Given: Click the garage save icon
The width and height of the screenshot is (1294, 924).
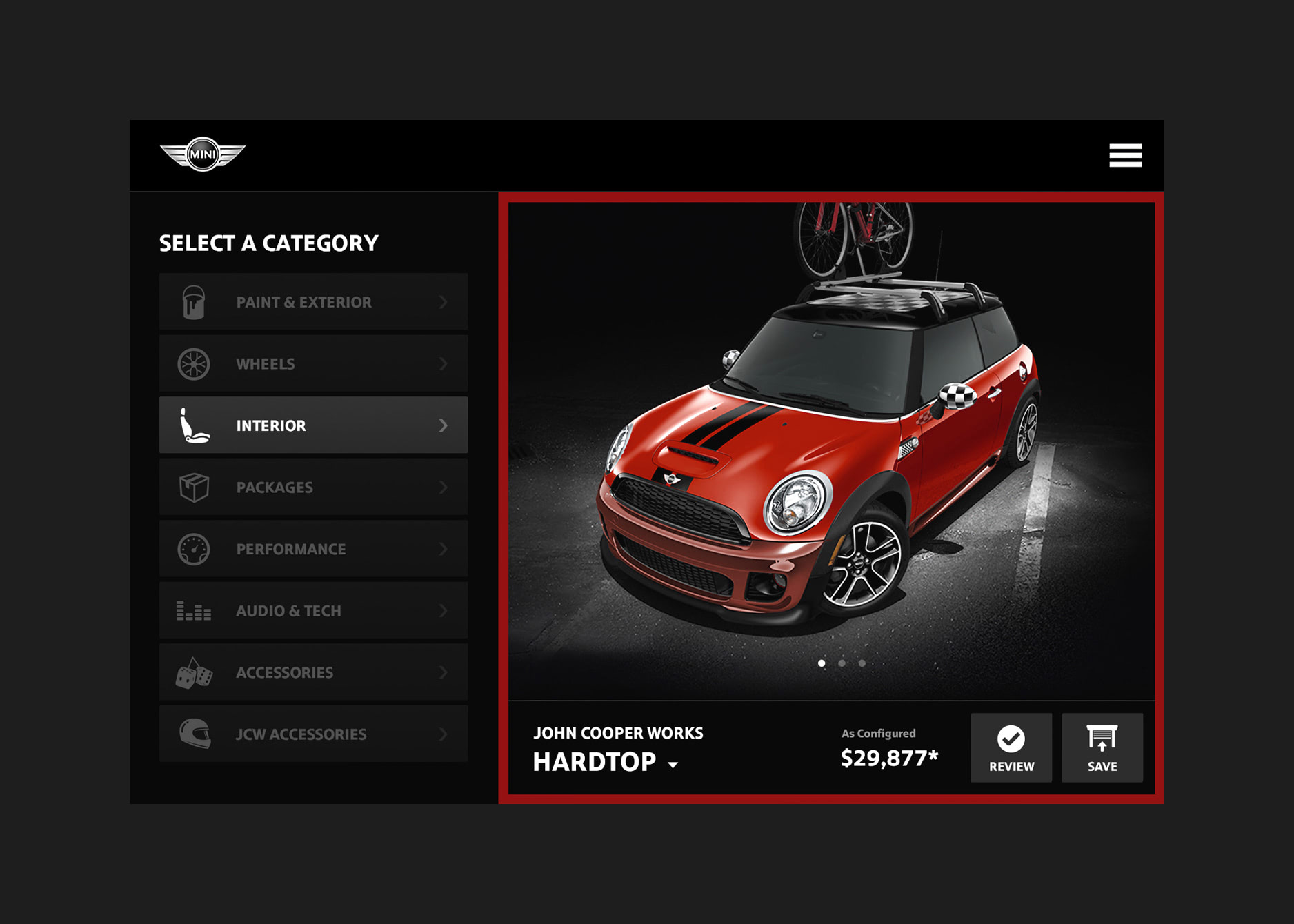Looking at the screenshot, I should click(1102, 739).
